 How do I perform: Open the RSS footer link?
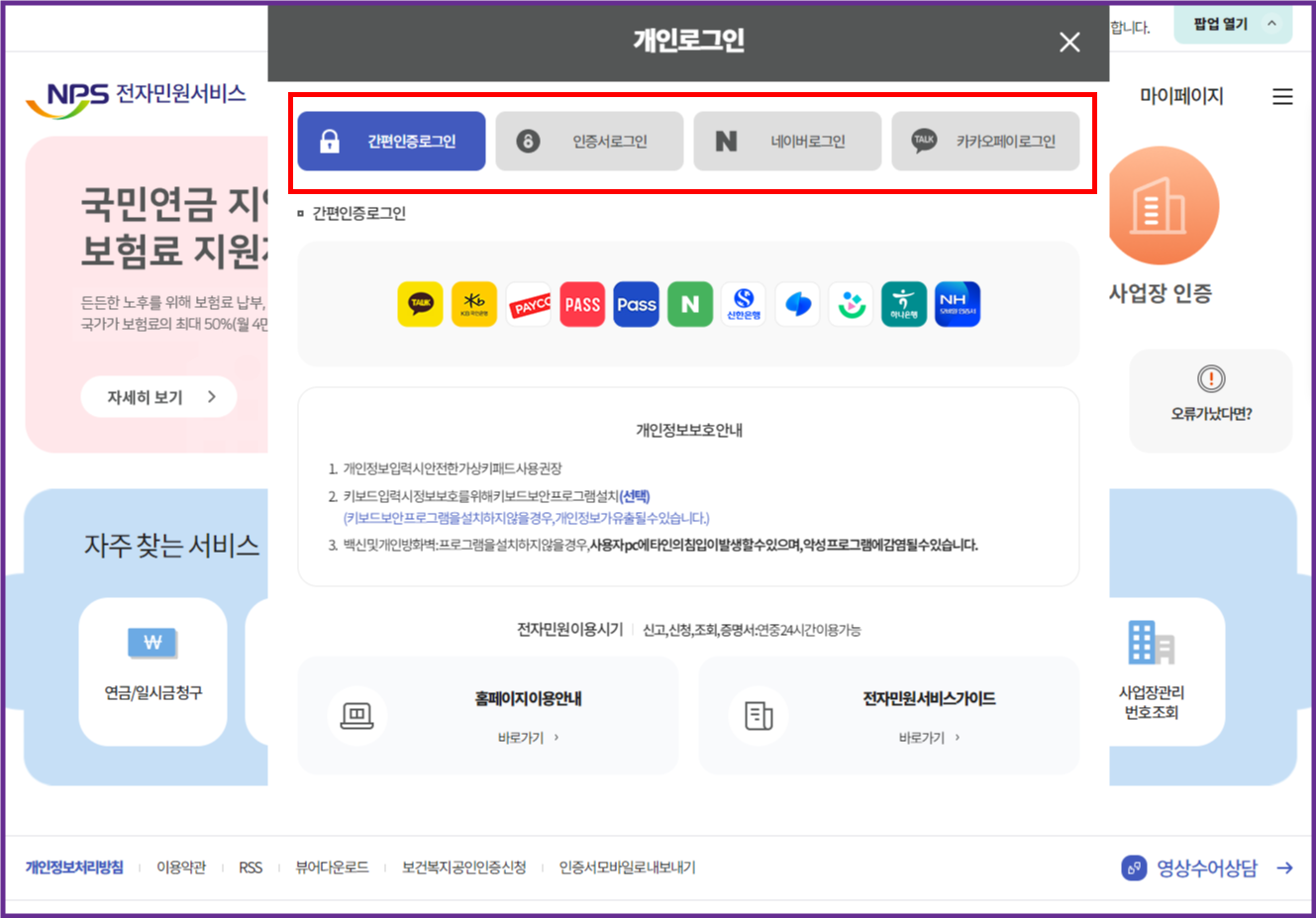coord(251,867)
